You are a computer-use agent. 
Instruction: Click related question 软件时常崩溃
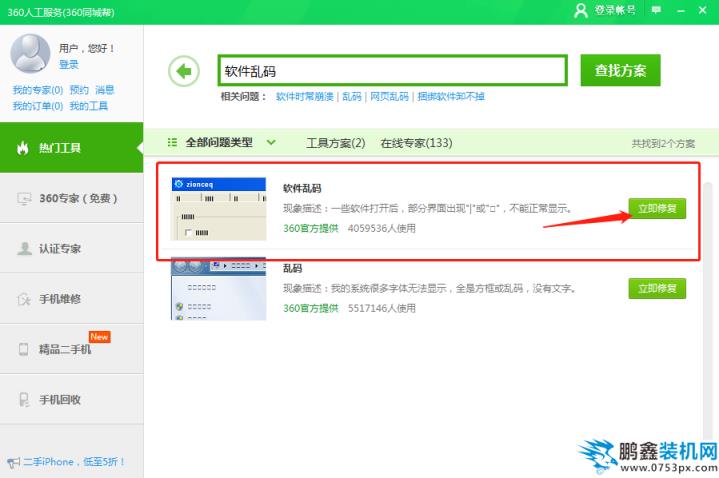[305, 96]
